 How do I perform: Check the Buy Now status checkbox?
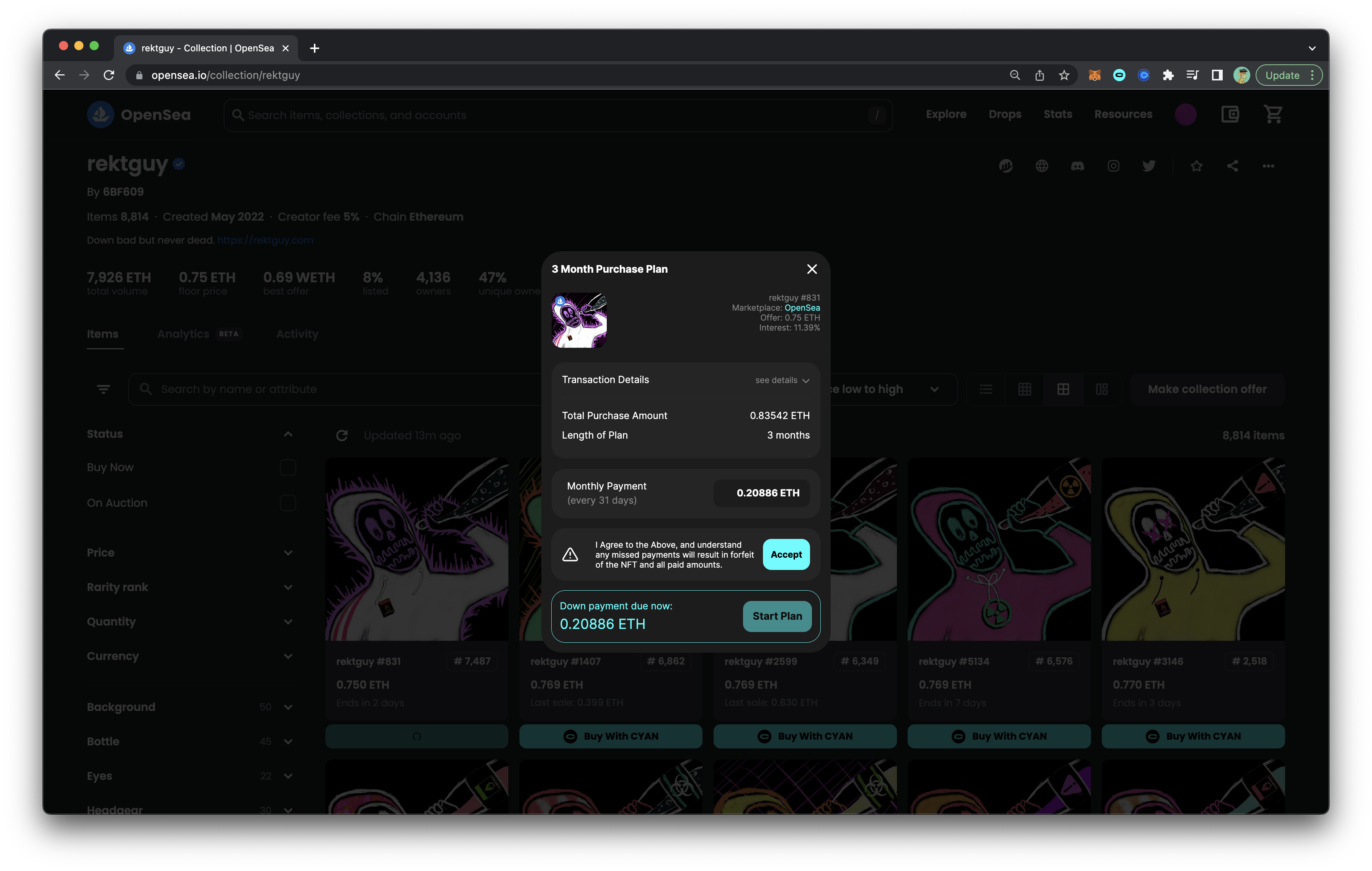pos(288,467)
